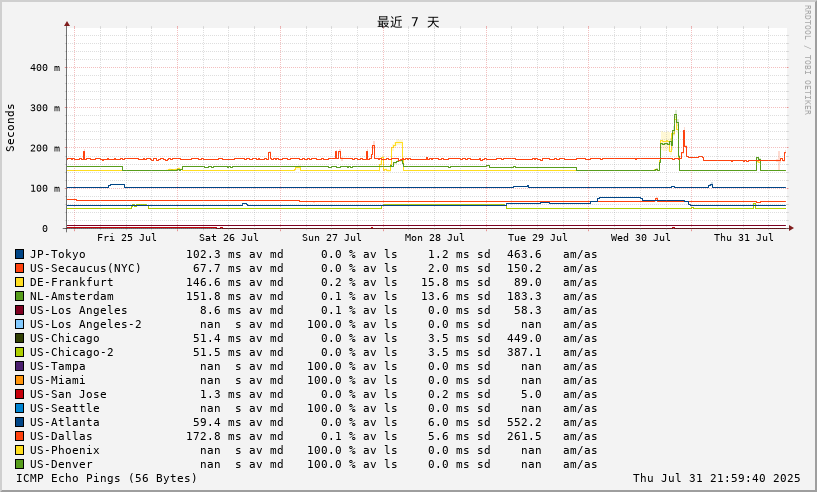Click the US-Denver green swatch

click(19, 464)
